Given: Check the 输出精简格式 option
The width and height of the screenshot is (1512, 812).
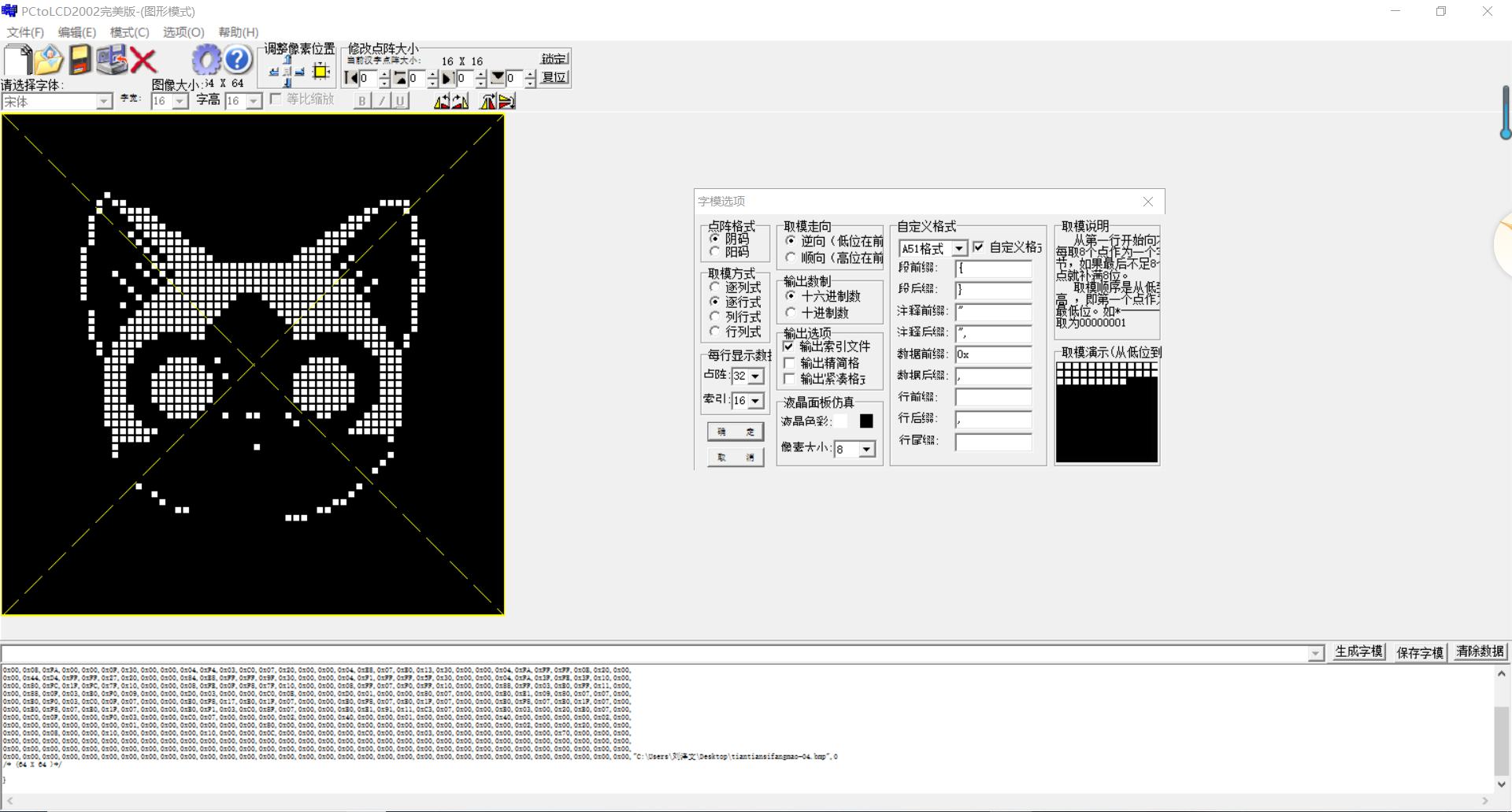Looking at the screenshot, I should coord(790,362).
